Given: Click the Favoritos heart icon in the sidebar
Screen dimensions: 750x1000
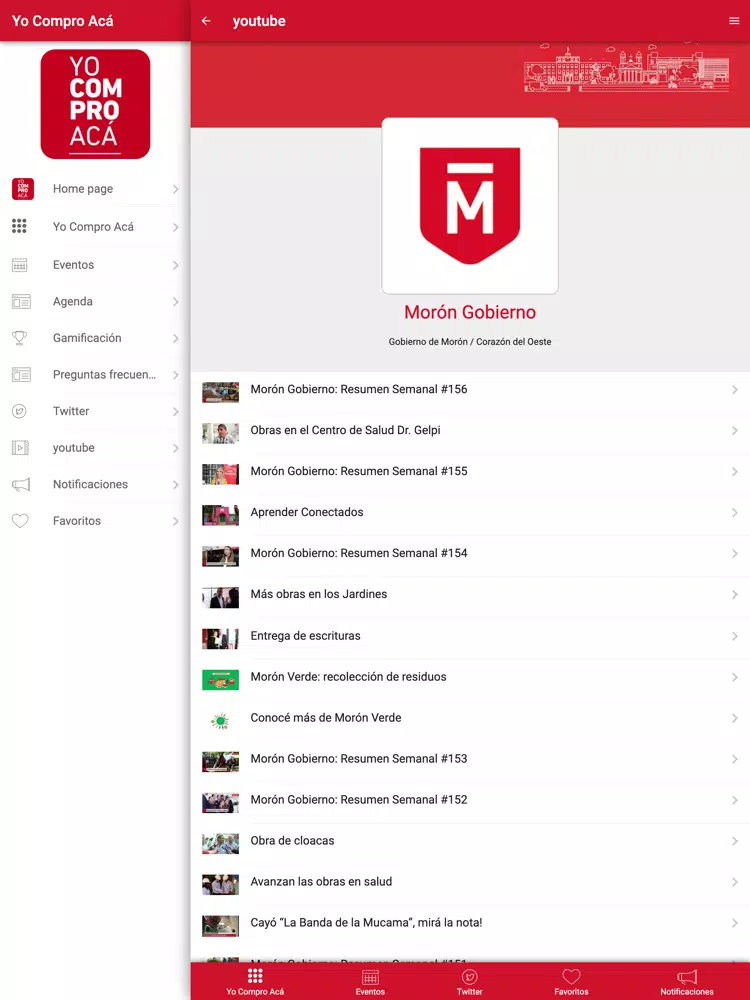Looking at the screenshot, I should 20,521.
